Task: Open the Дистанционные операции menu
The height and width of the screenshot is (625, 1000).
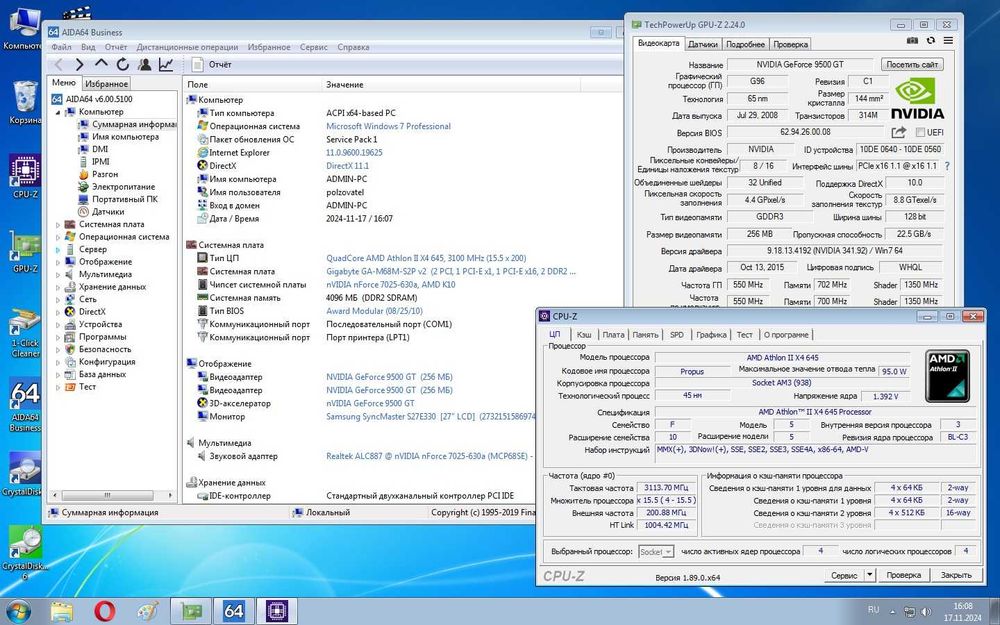Action: point(187,47)
